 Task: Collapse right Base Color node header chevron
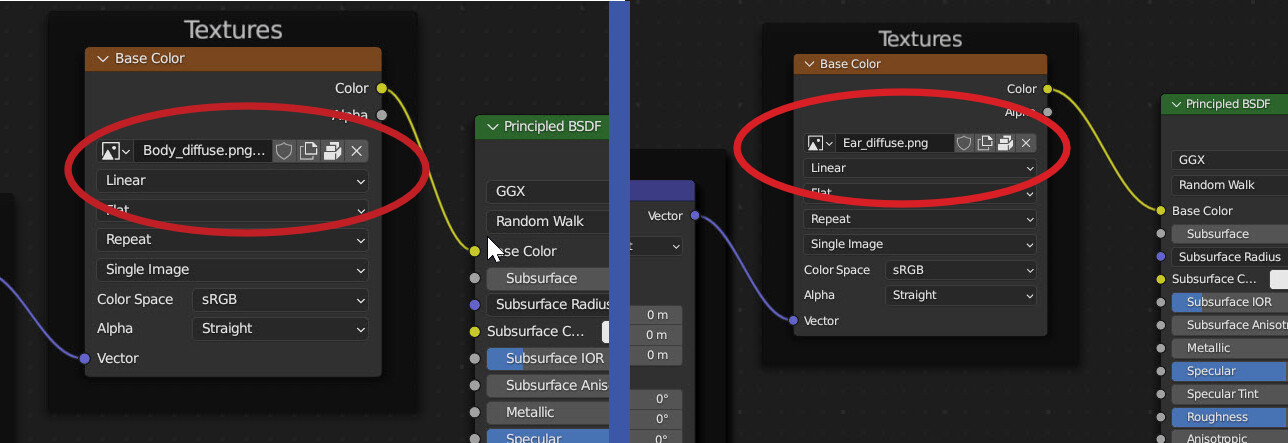[808, 64]
